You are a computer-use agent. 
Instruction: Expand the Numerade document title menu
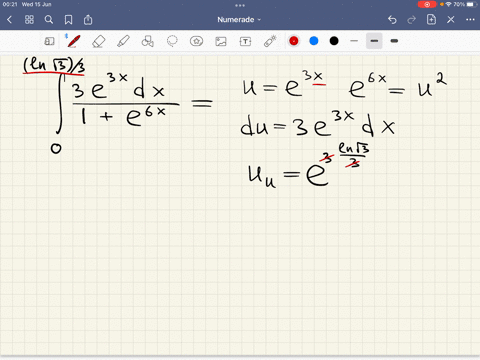(239, 20)
